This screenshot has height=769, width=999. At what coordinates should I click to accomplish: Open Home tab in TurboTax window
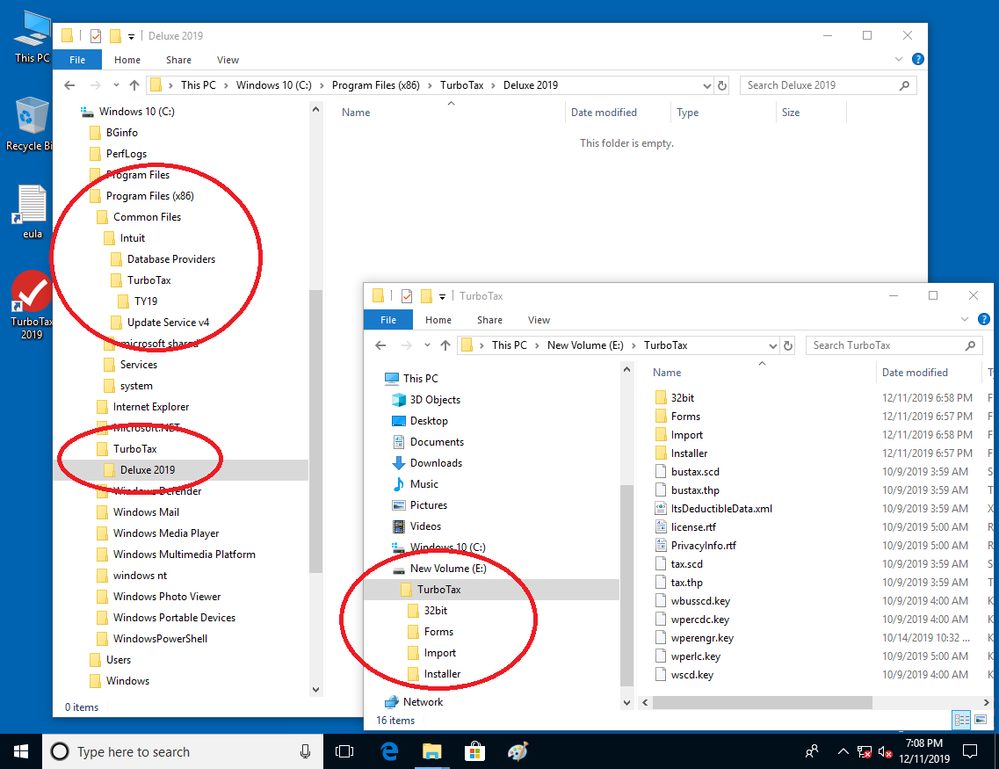click(x=438, y=320)
